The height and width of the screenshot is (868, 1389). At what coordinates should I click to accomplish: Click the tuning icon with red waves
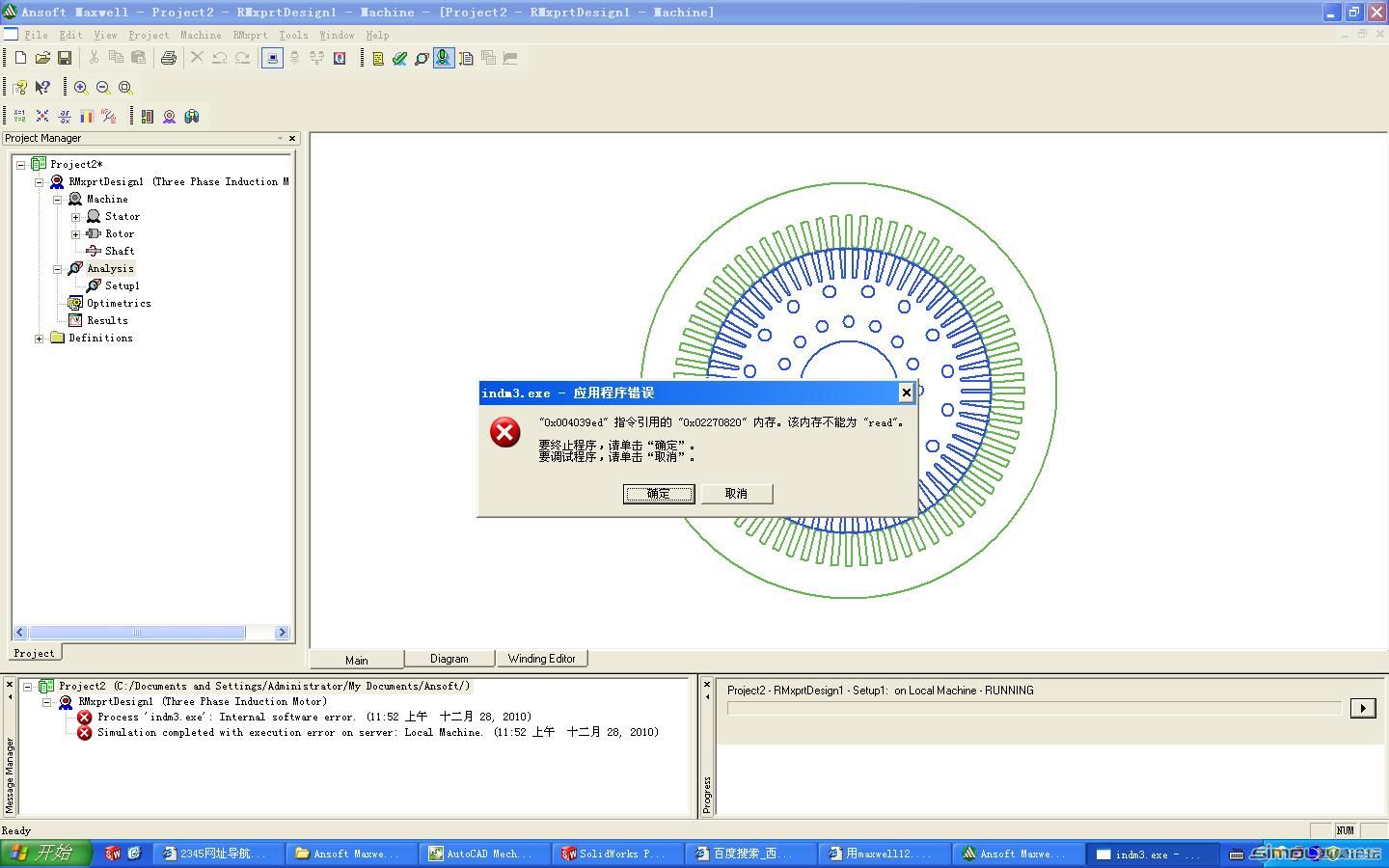[x=109, y=116]
